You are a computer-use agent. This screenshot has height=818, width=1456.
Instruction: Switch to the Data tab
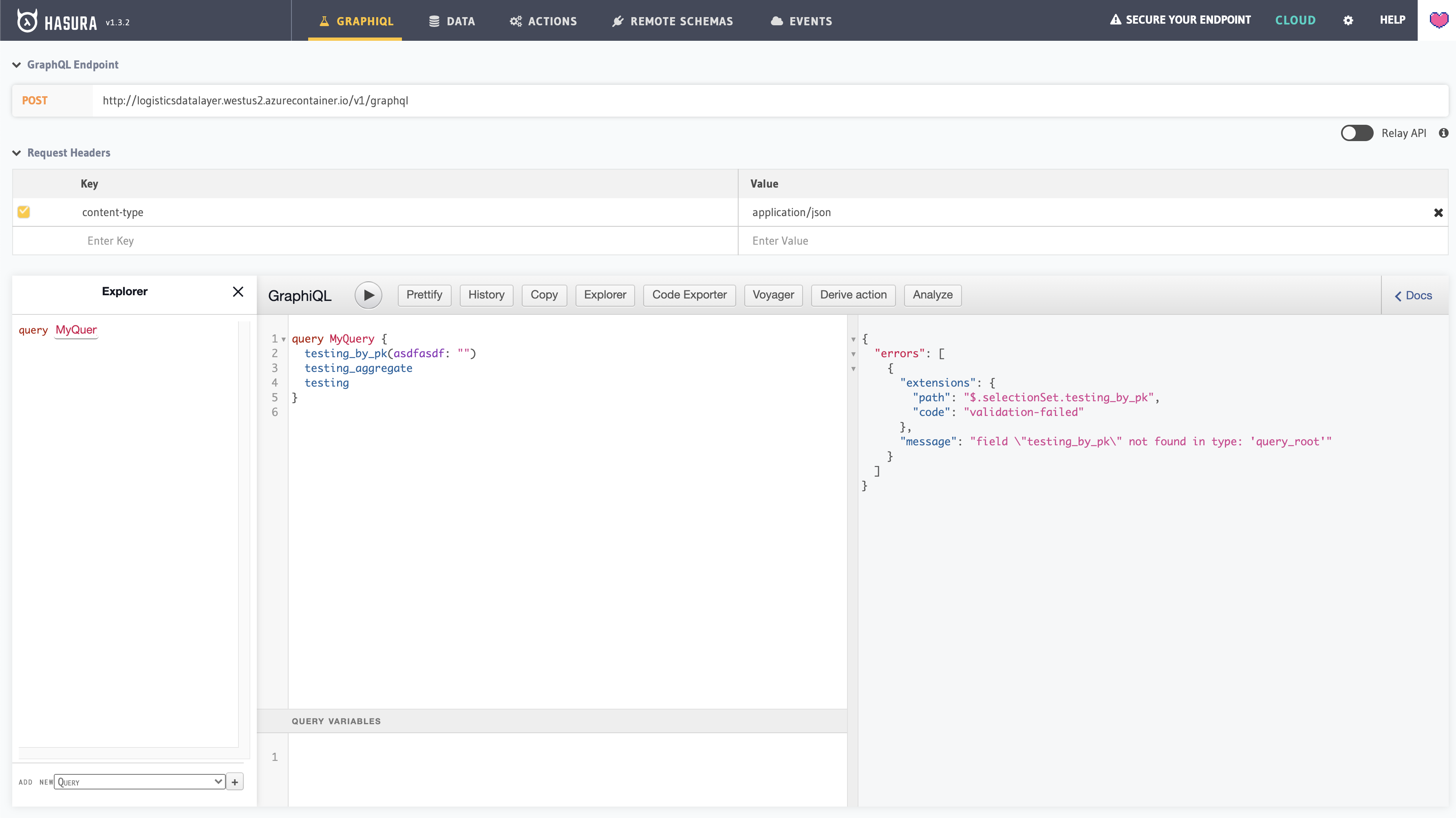(452, 21)
